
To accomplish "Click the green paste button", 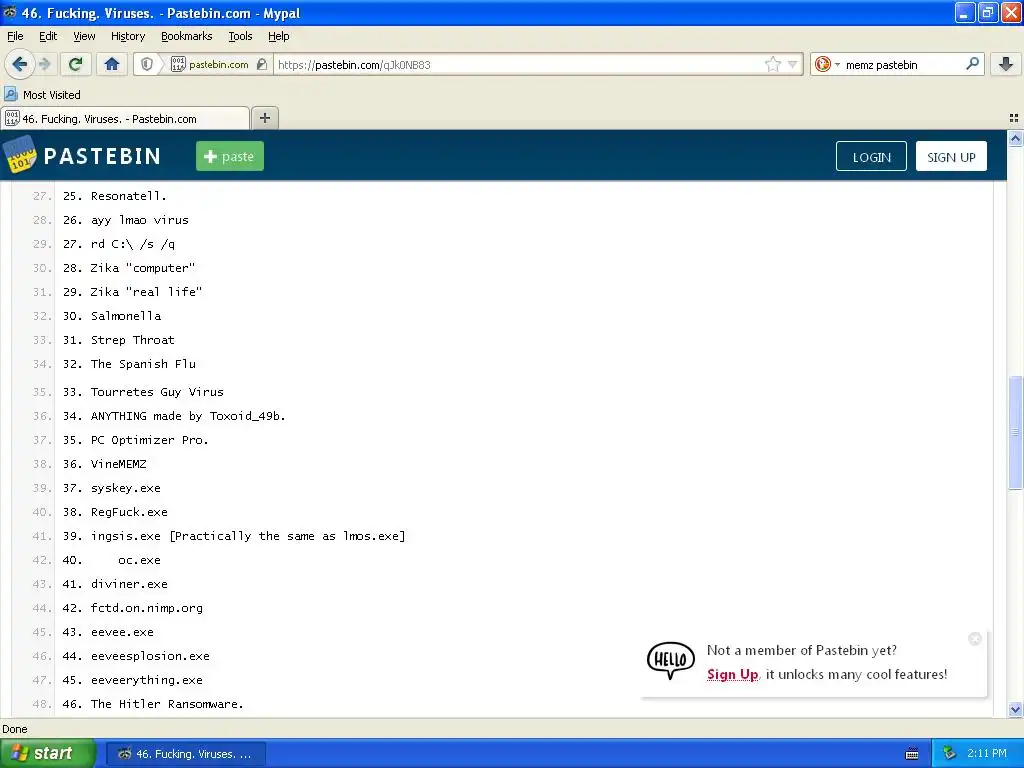I will click(x=230, y=156).
